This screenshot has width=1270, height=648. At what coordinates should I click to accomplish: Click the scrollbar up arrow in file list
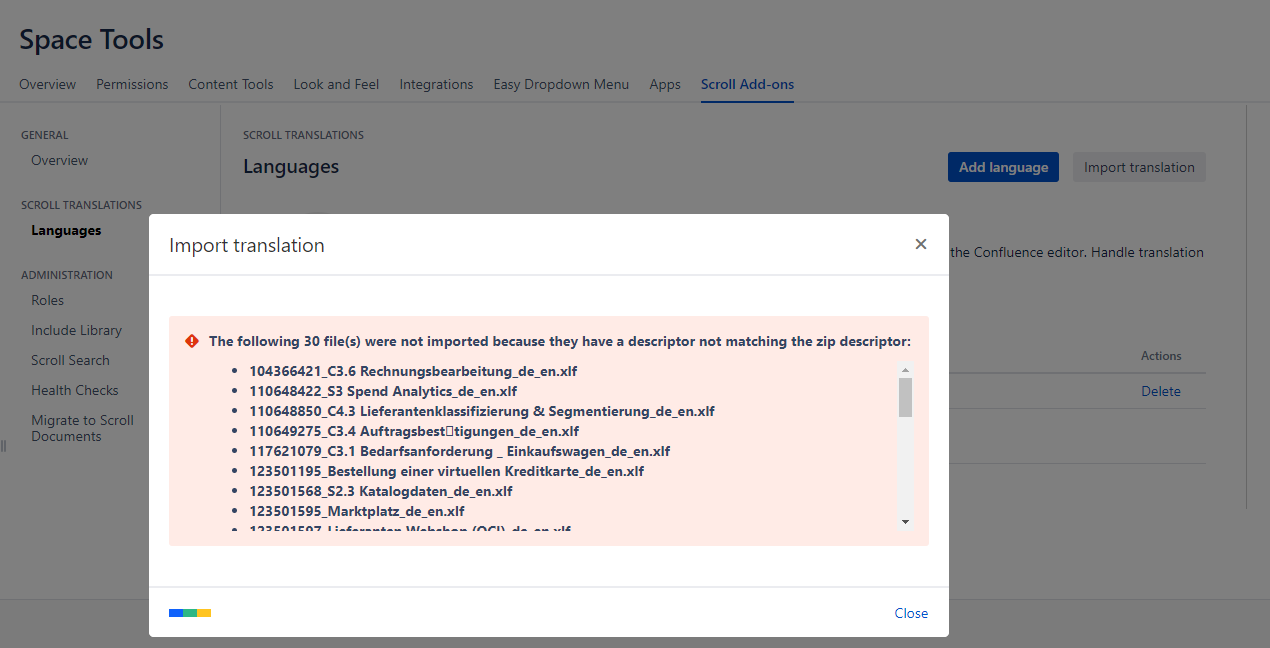(x=905, y=370)
